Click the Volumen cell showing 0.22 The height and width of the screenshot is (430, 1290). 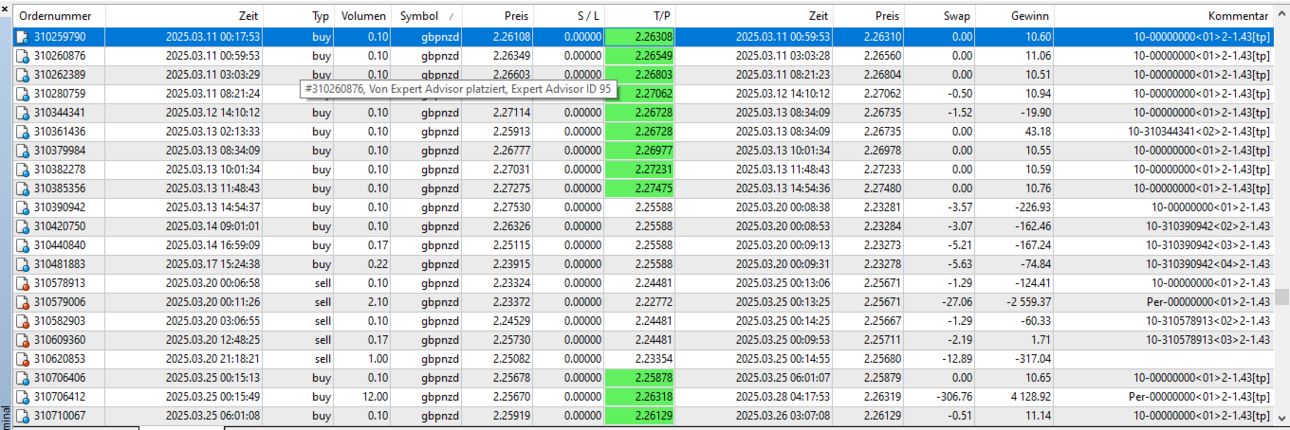[x=377, y=265]
